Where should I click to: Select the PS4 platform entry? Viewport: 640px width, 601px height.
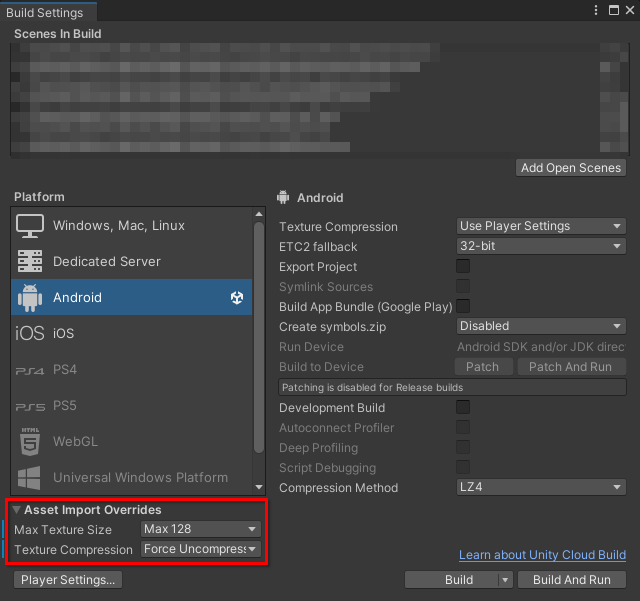click(131, 370)
